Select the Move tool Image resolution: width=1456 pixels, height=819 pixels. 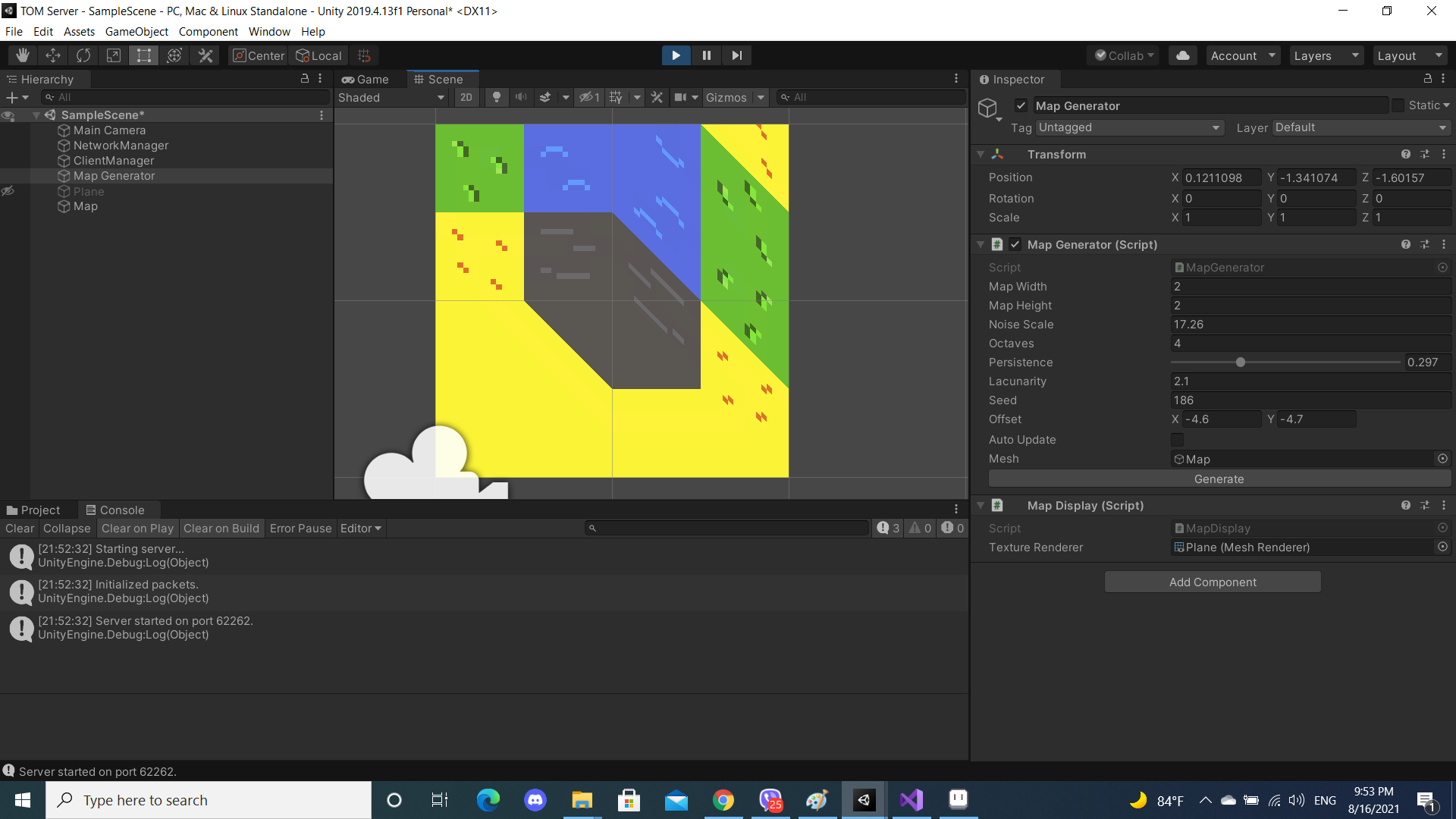pyautogui.click(x=52, y=55)
